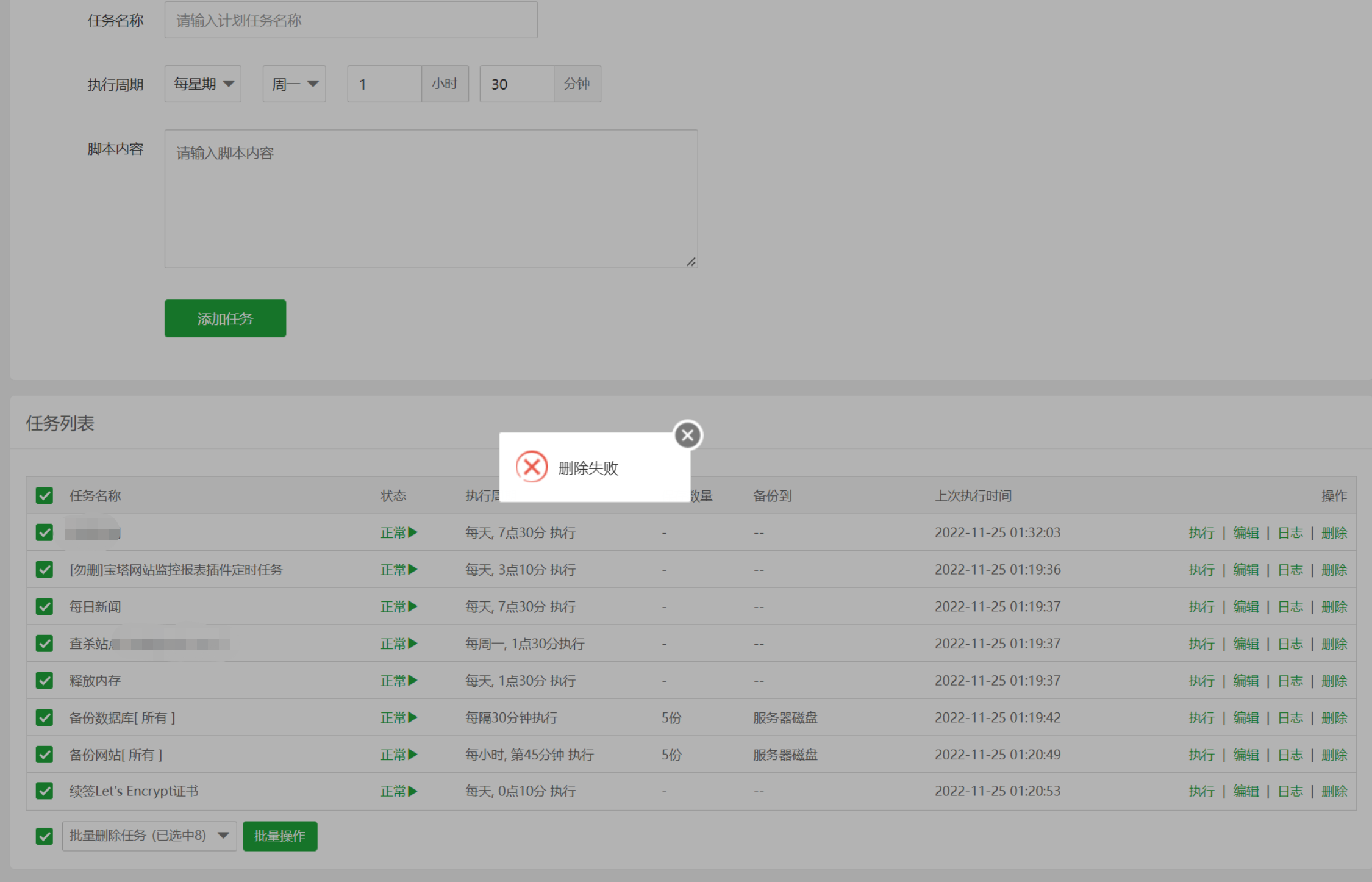
Task: Click the green 添加任务 button
Action: pos(225,318)
